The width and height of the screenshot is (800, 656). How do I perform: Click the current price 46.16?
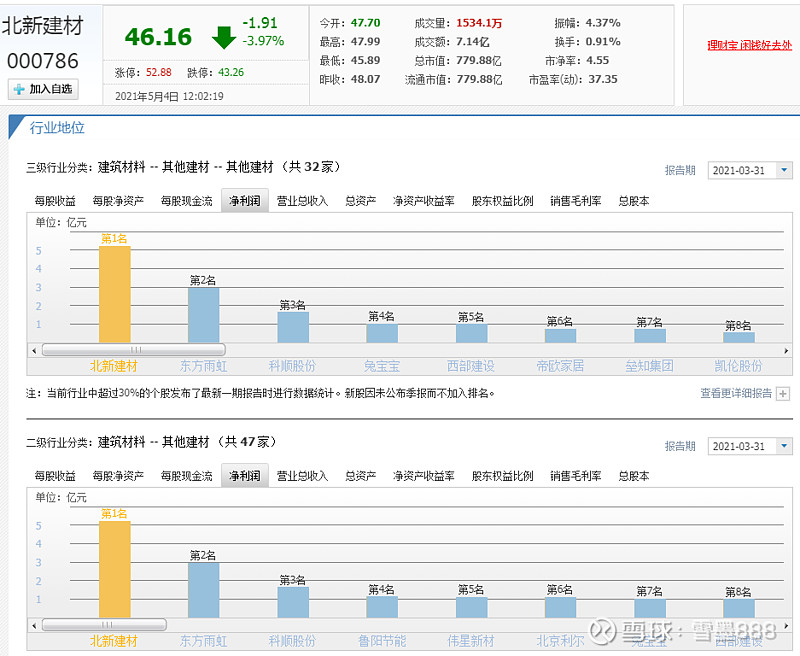[x=158, y=37]
